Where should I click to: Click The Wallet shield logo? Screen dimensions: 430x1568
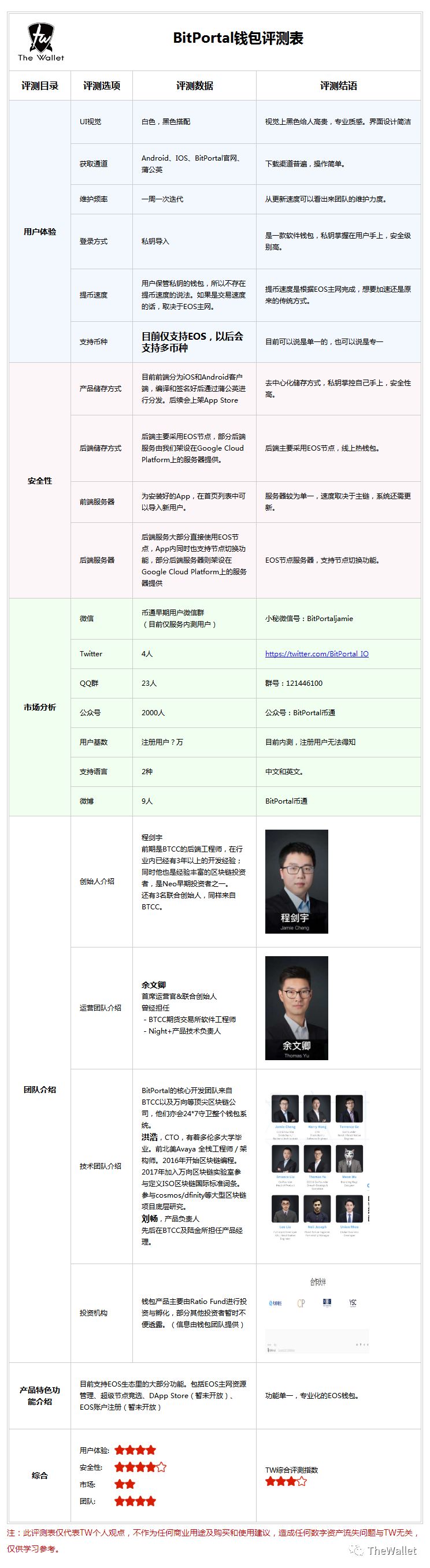[40, 42]
